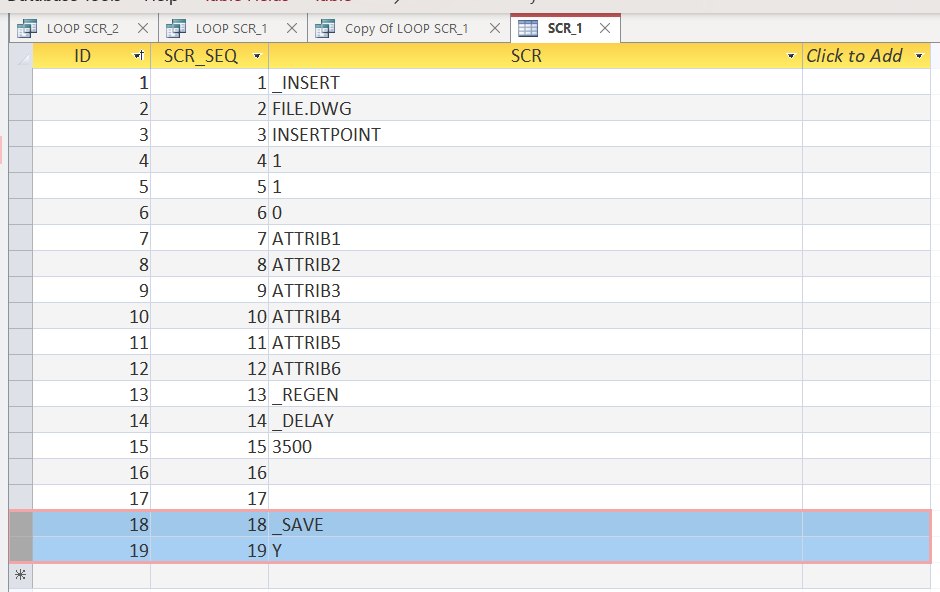
Task: Click the Click to Add column header
Action: click(866, 56)
